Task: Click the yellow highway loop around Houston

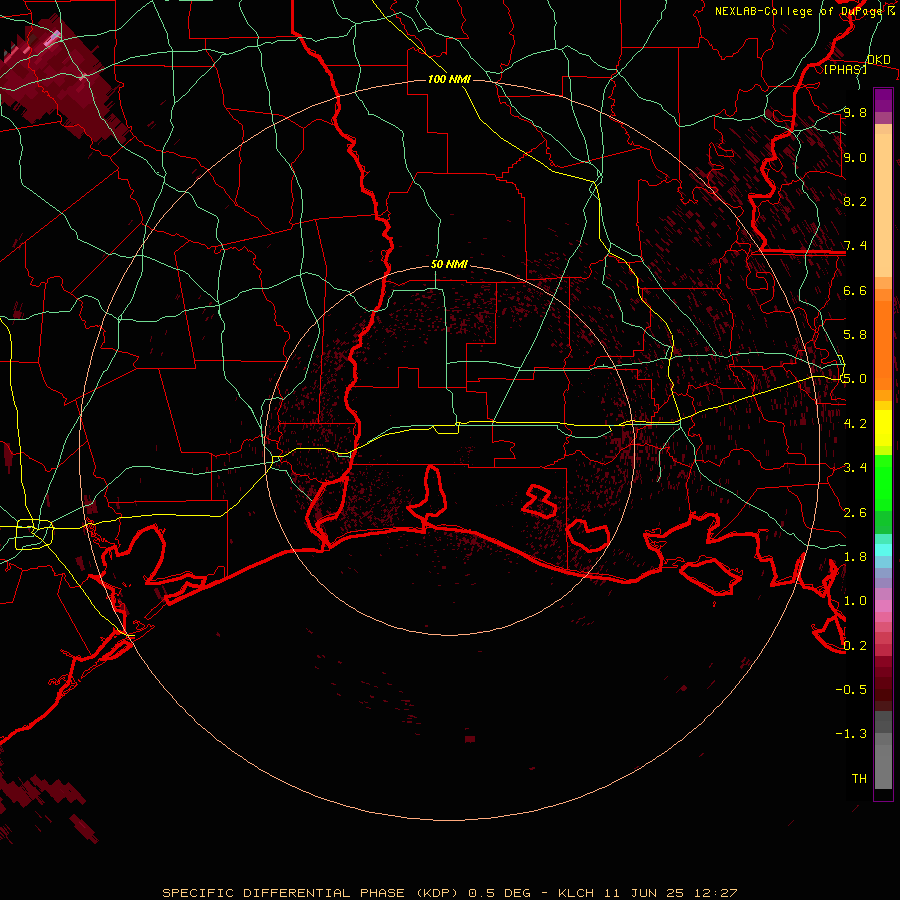Action: (x=34, y=534)
